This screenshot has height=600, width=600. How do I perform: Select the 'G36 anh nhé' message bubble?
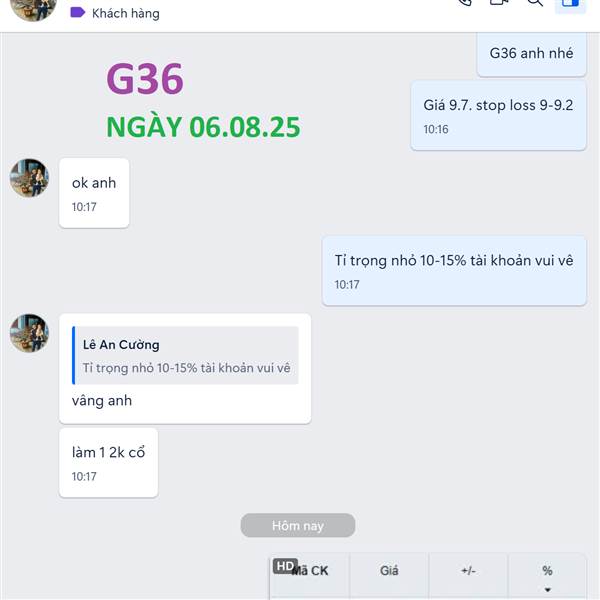click(x=532, y=54)
